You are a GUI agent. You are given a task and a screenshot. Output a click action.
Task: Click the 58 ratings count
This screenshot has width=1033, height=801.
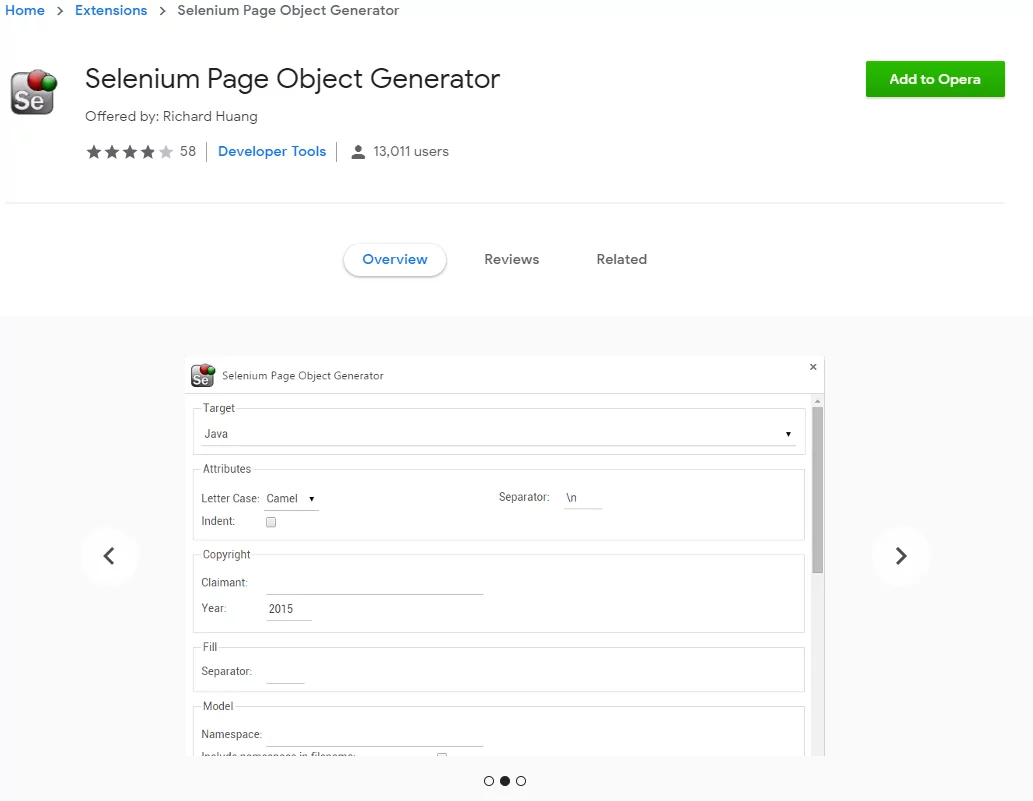coord(188,152)
